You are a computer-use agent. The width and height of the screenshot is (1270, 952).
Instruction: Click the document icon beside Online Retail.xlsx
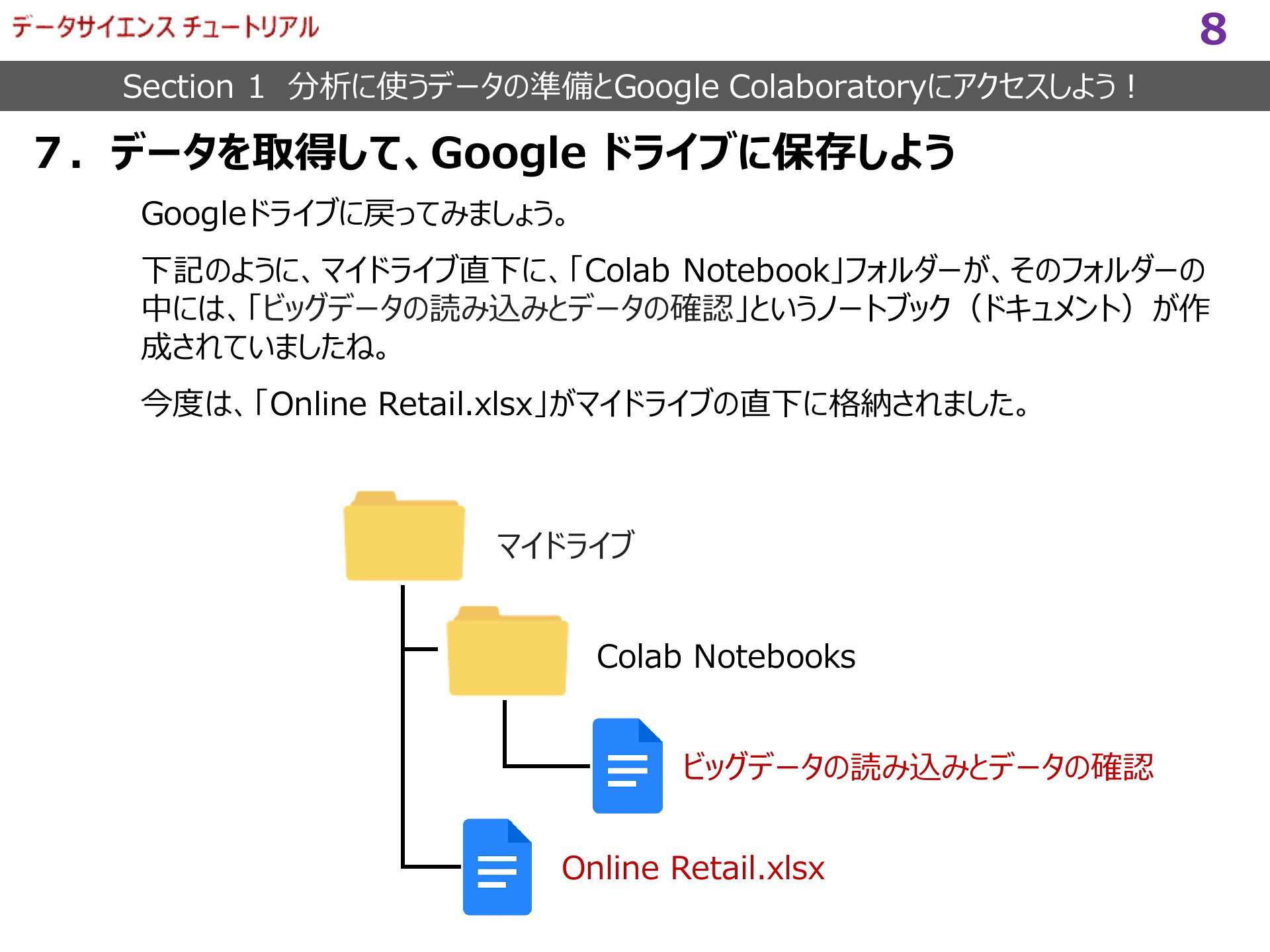pos(497,867)
